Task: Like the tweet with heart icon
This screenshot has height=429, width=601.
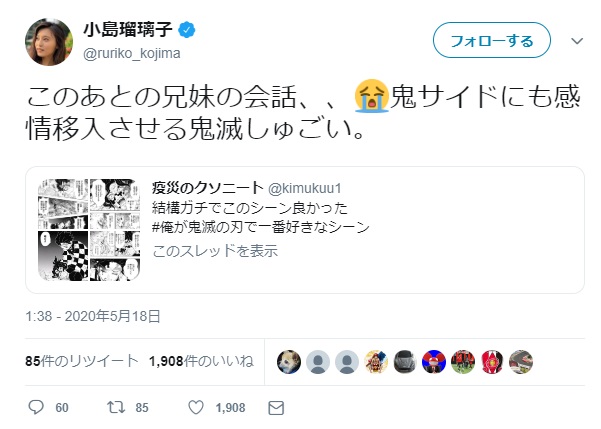Action: click(x=196, y=408)
